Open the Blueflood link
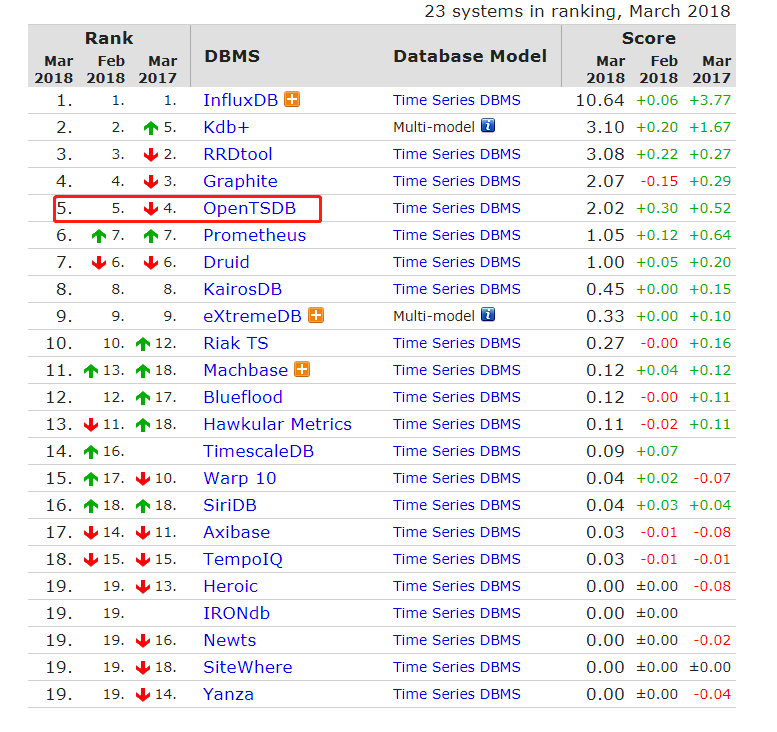 (x=243, y=397)
